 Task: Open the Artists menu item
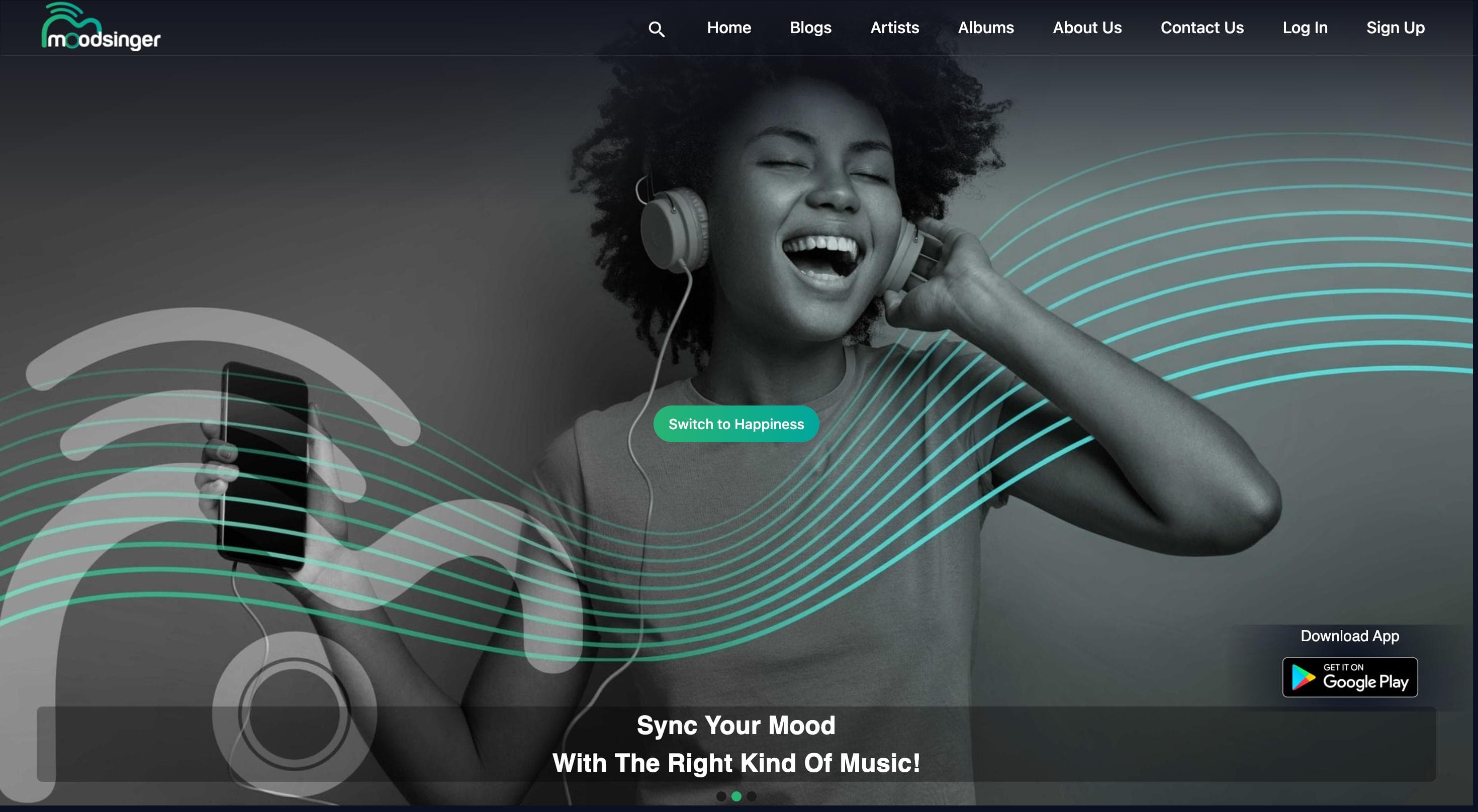point(894,28)
